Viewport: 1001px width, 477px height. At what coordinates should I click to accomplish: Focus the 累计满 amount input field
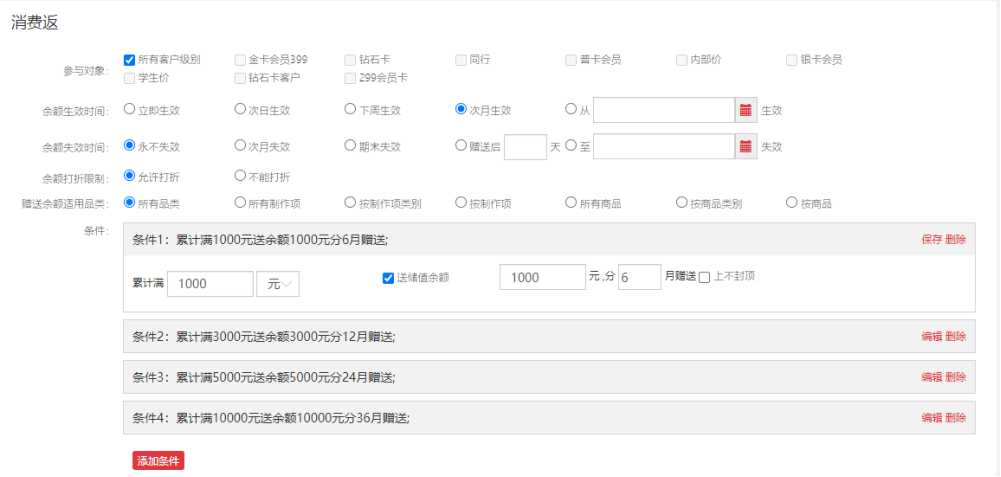tap(210, 284)
